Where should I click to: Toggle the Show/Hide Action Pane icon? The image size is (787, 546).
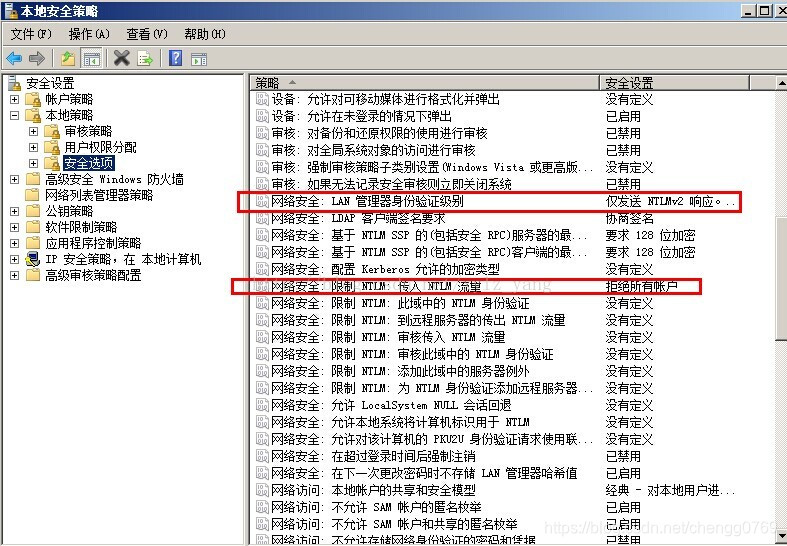pyautogui.click(x=199, y=58)
